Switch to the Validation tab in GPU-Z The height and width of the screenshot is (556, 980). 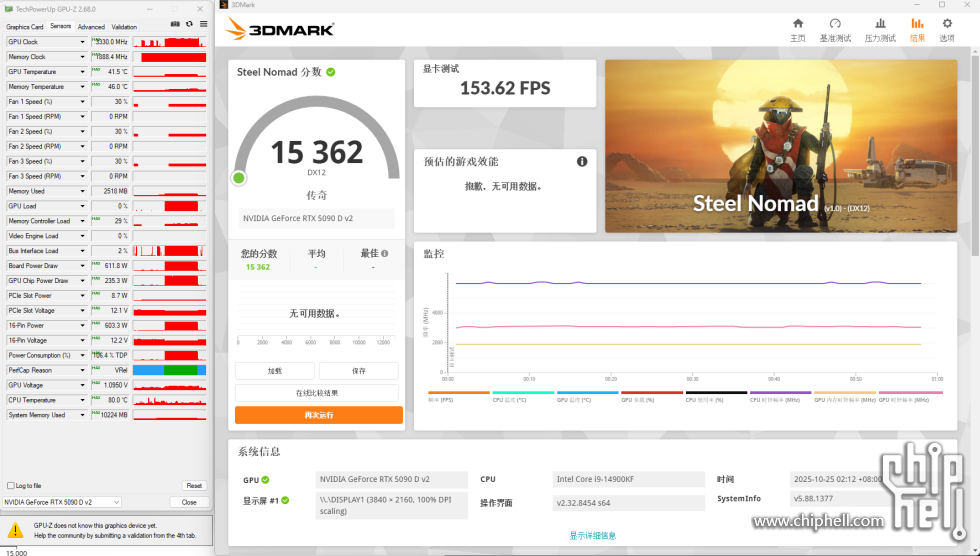tap(124, 27)
